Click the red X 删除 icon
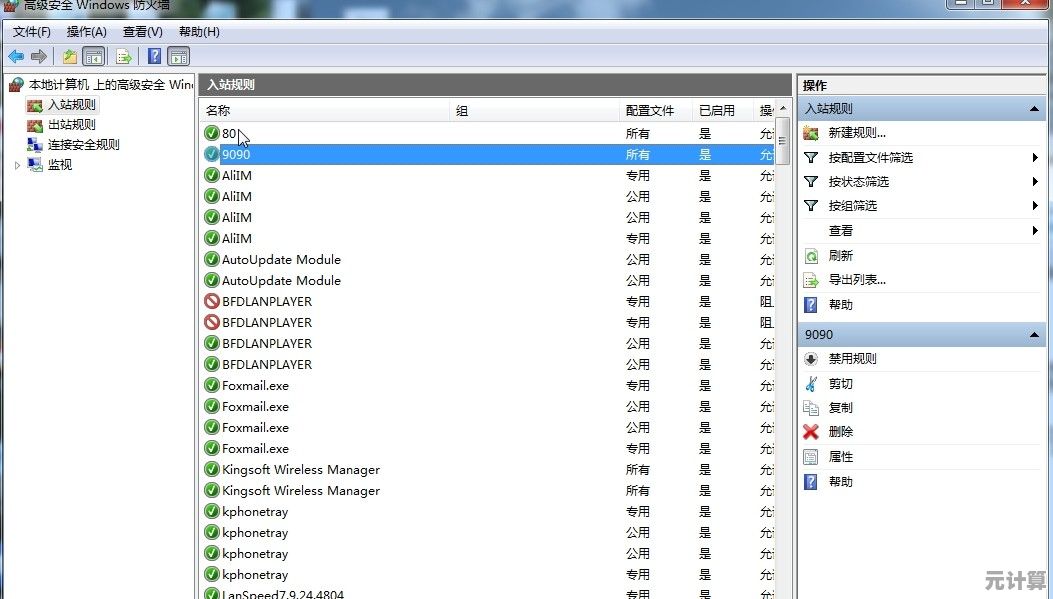Viewport: 1053px width, 599px height. tap(811, 432)
